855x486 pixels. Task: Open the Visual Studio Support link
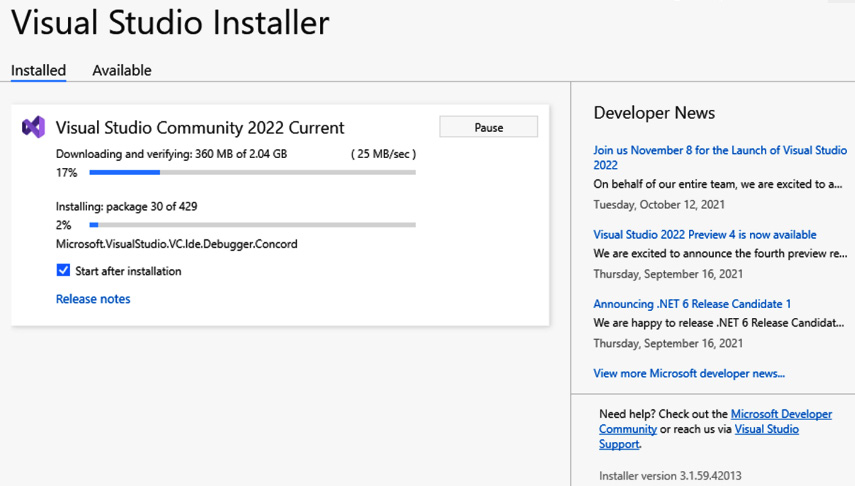tap(766, 429)
